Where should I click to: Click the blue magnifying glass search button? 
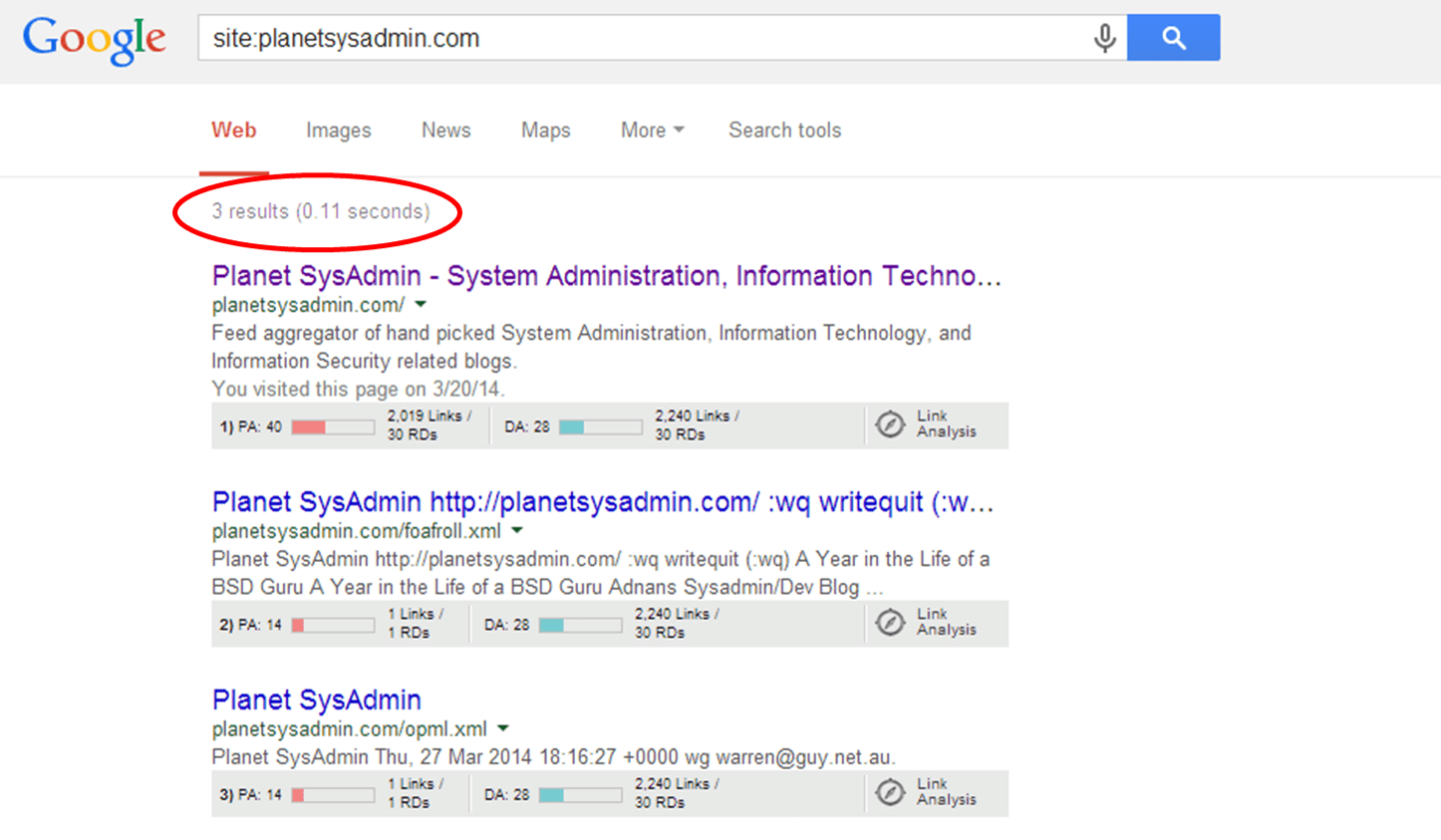pos(1173,38)
